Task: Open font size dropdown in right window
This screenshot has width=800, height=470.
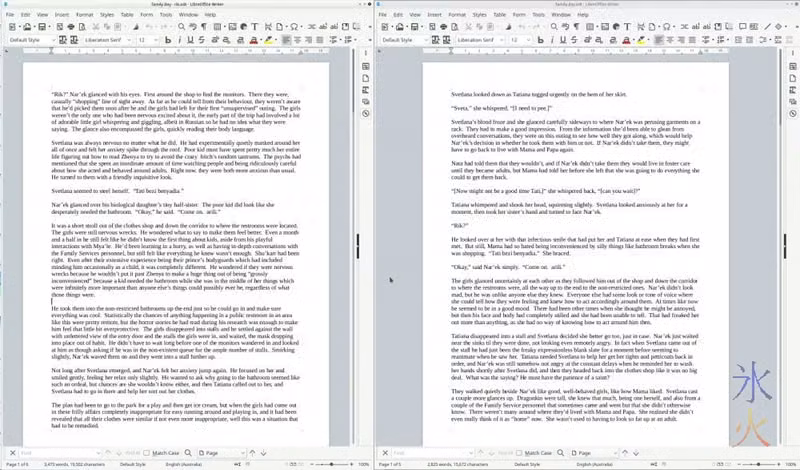Action: point(529,40)
